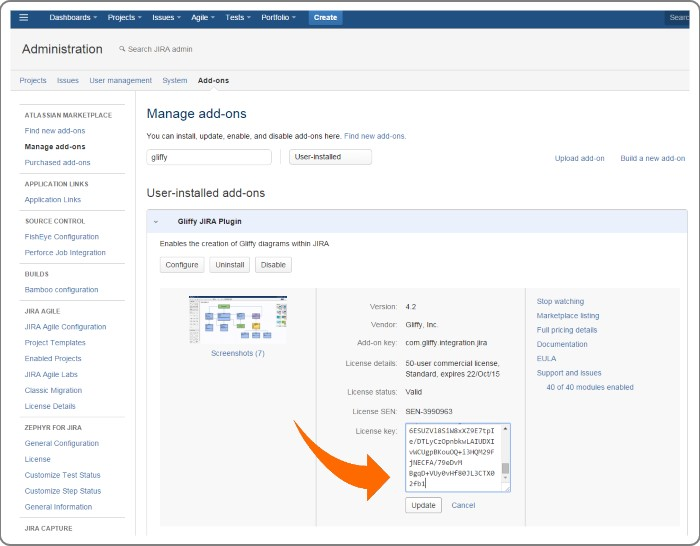Open Project Templates sidebar link
Screen dimensions: 700x546
pyautogui.click(x=55, y=343)
